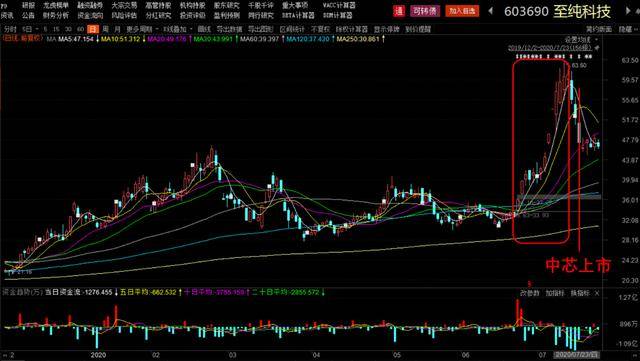Open the 设置均线 dropdown
640x361 pixels.
pos(581,40)
